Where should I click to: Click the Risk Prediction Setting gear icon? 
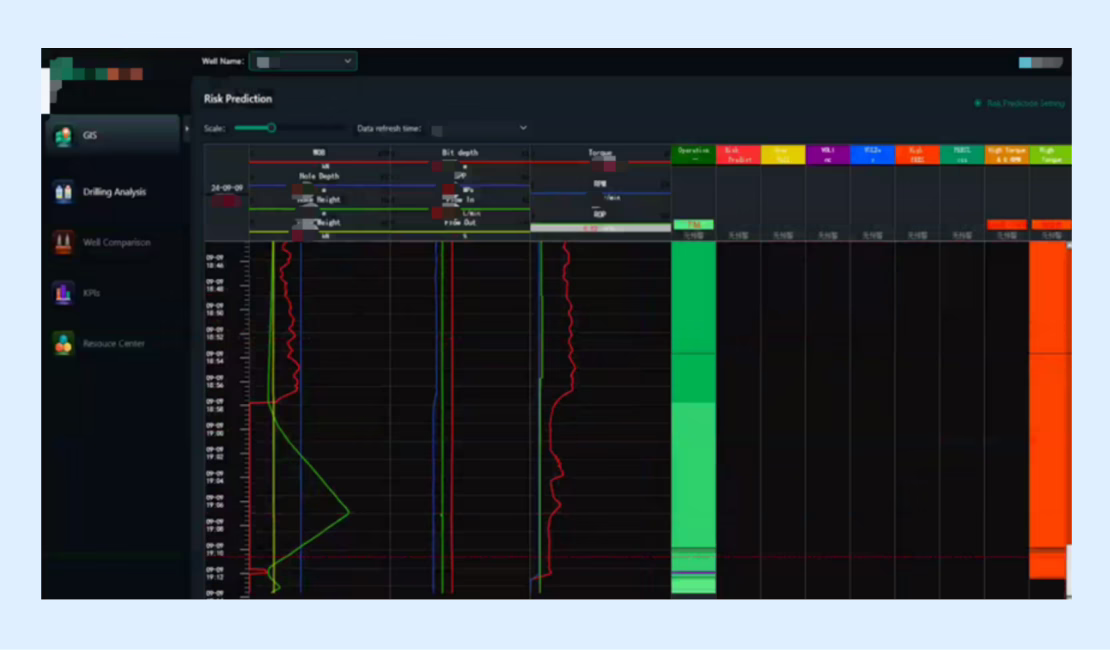977,103
